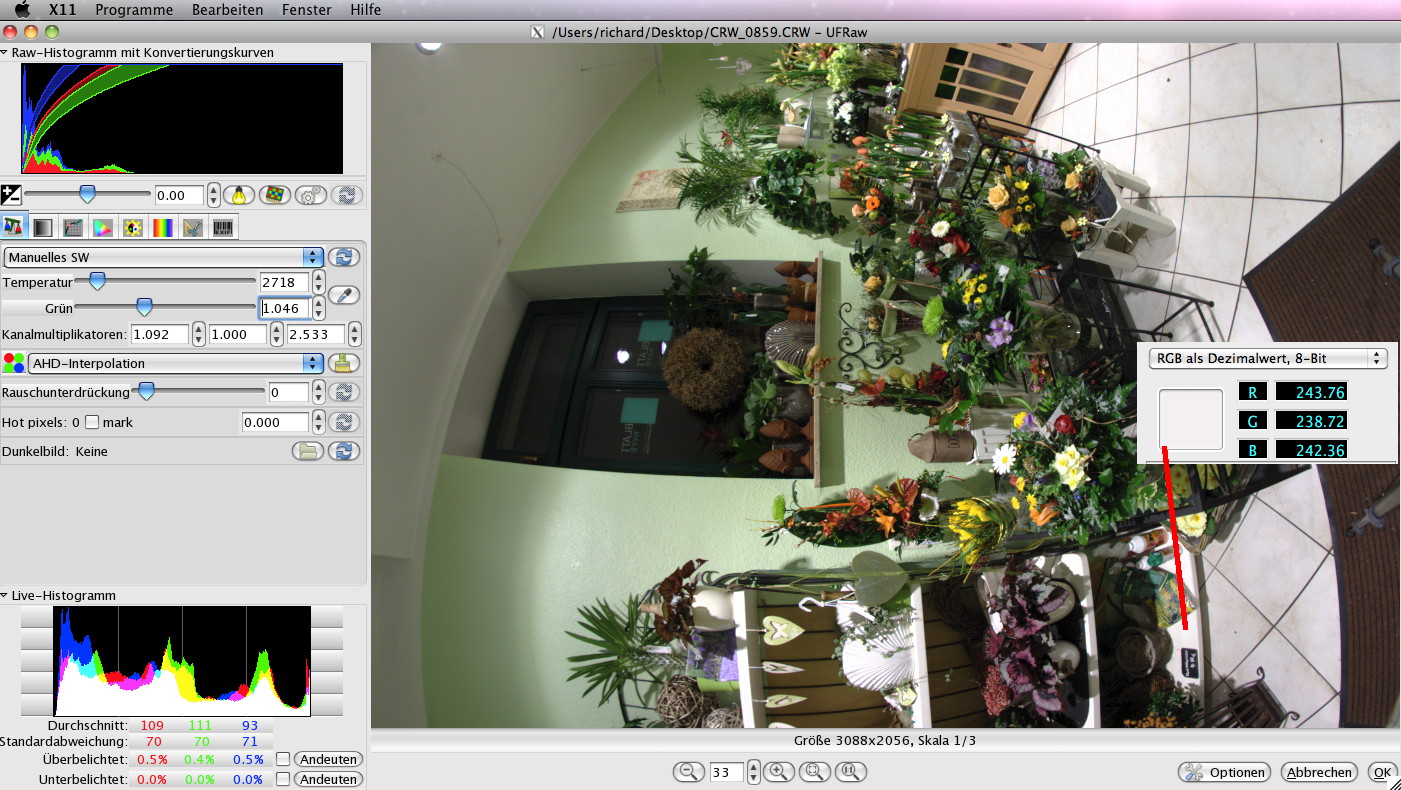This screenshot has width=1401, height=790.
Task: Open the Bearbeiten menu
Action: click(229, 10)
